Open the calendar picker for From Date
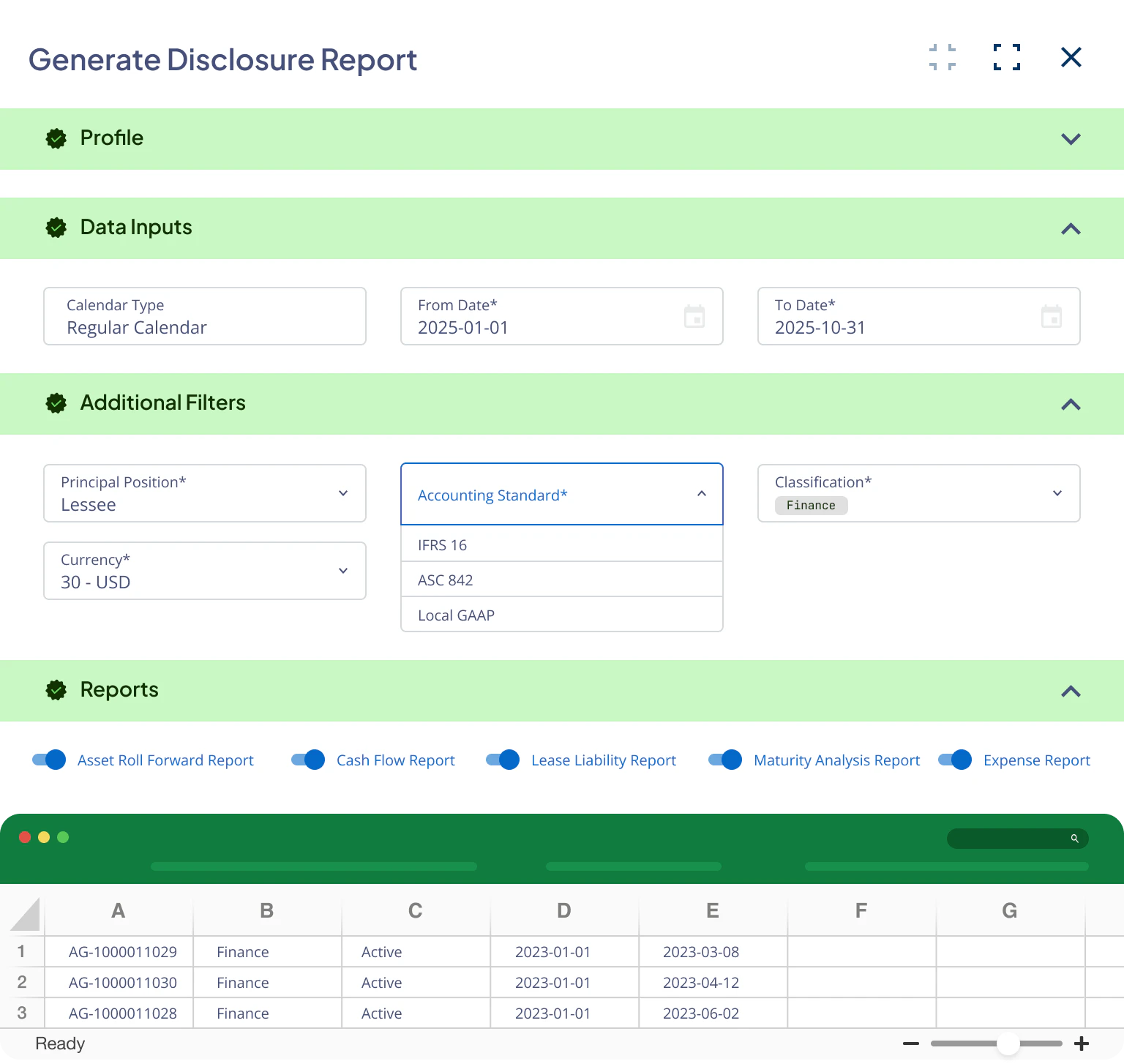Viewport: 1124px width, 1064px height. click(x=694, y=316)
